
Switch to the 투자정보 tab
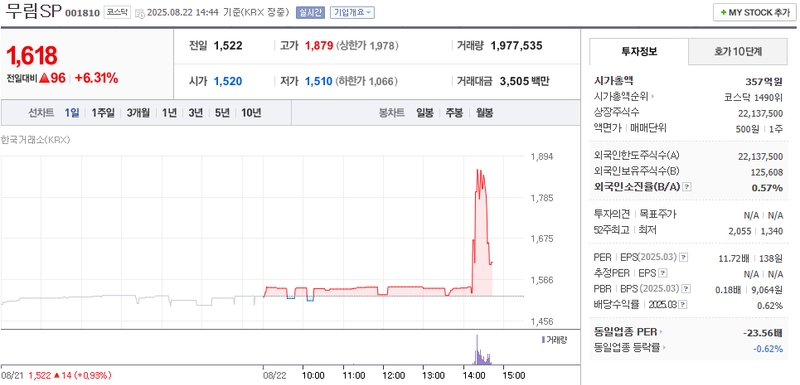click(x=639, y=51)
